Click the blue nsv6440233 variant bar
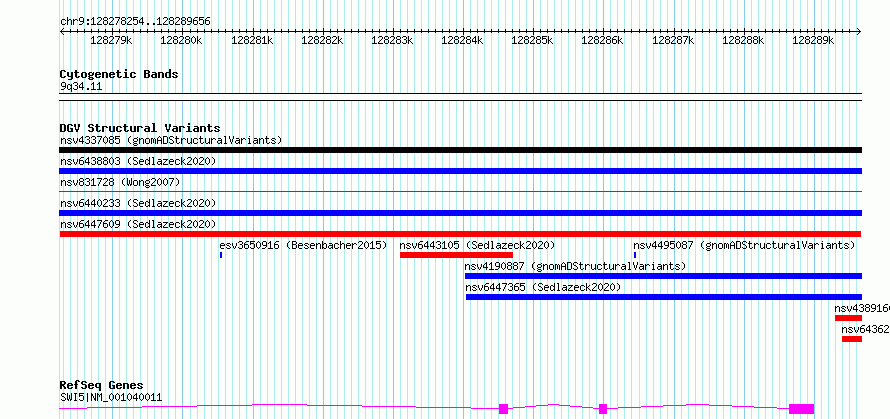890x419 pixels. point(460,213)
